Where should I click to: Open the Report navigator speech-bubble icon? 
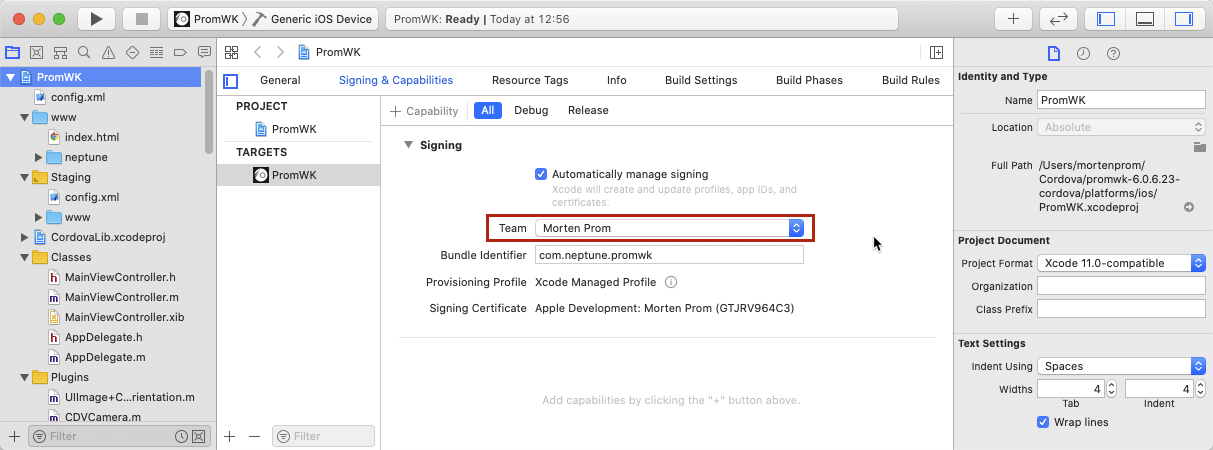point(204,52)
